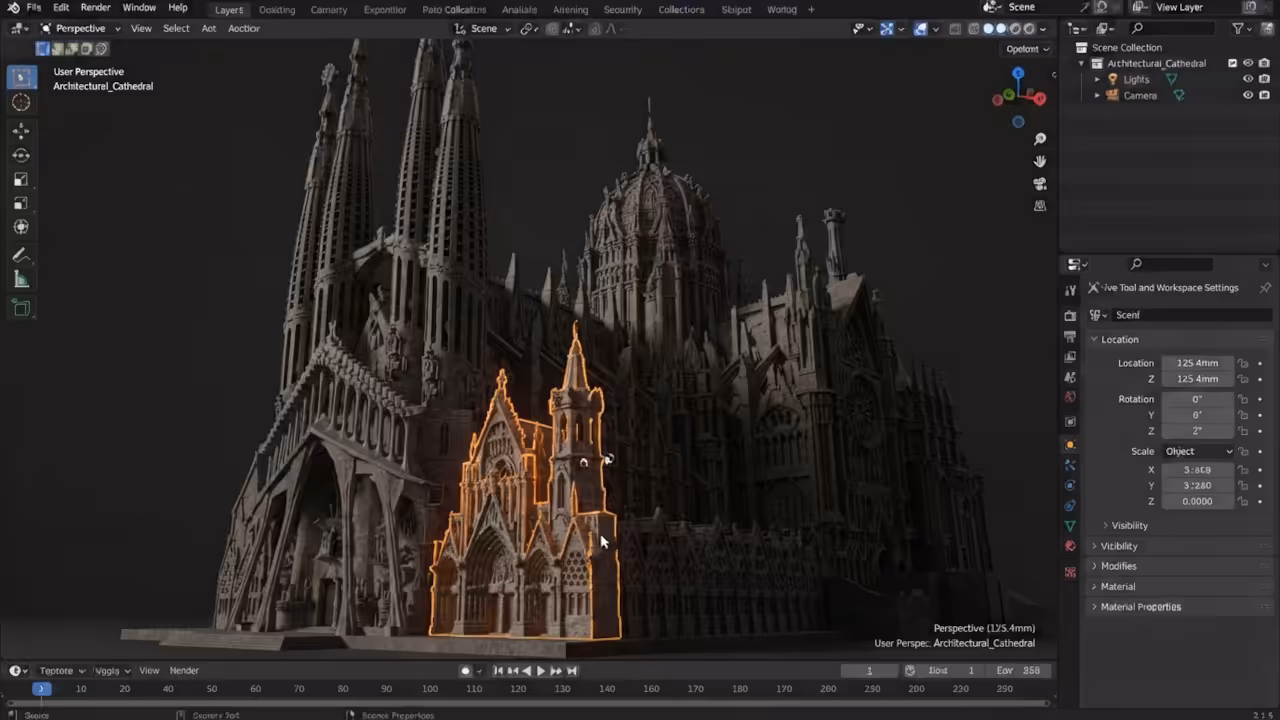Toggle Architectural_Cathedral exclude checkbox

[1233, 63]
